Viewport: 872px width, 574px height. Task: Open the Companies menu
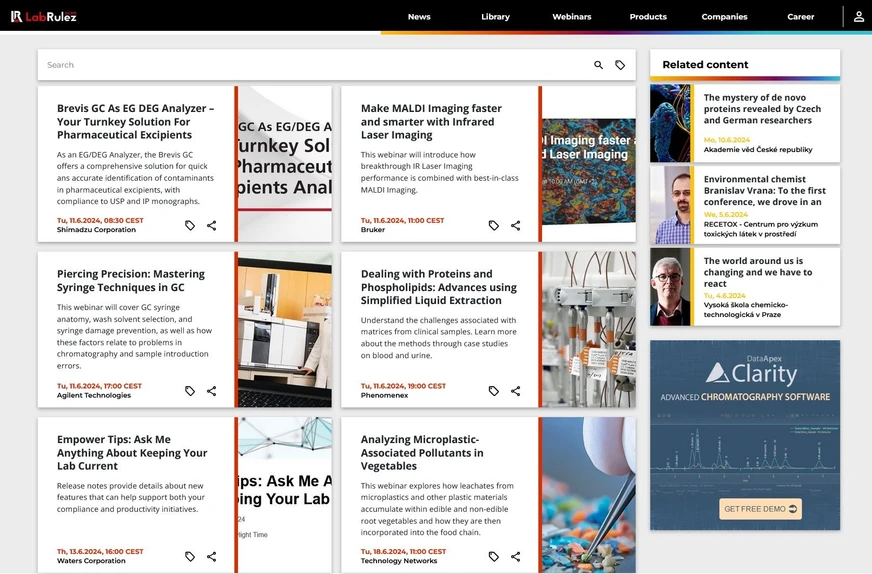pos(724,17)
